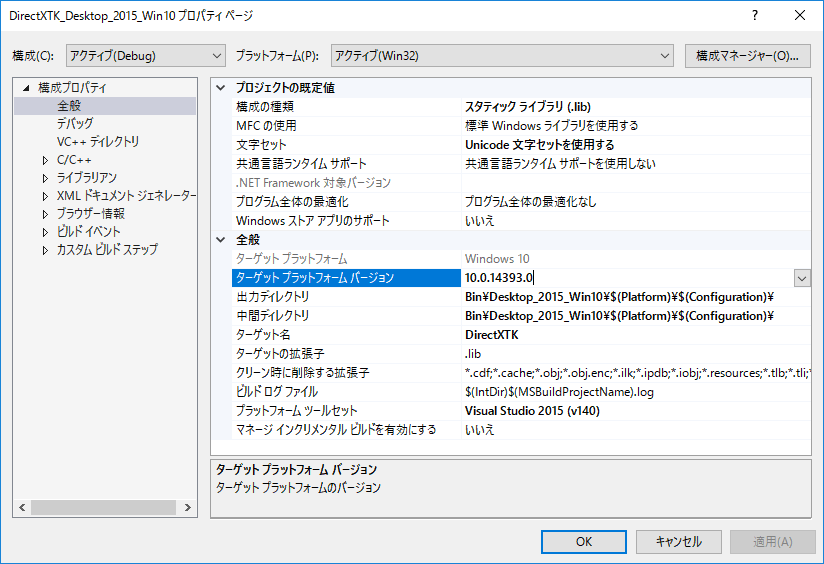
Task: Expand the ライブラリアン tree node
Action: [x=45, y=178]
